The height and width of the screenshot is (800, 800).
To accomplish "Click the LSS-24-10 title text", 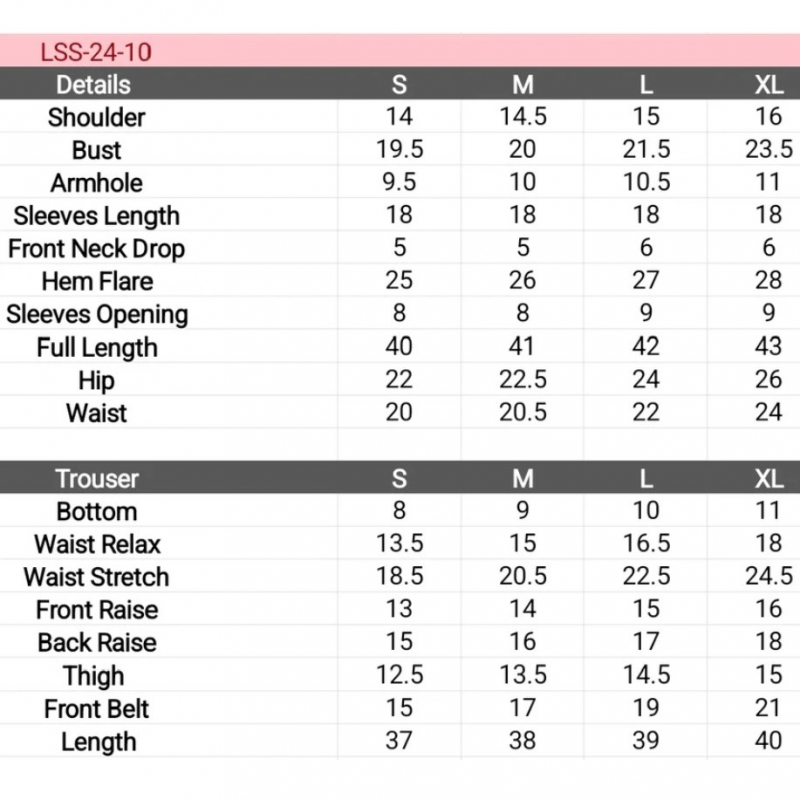I will click(x=96, y=52).
